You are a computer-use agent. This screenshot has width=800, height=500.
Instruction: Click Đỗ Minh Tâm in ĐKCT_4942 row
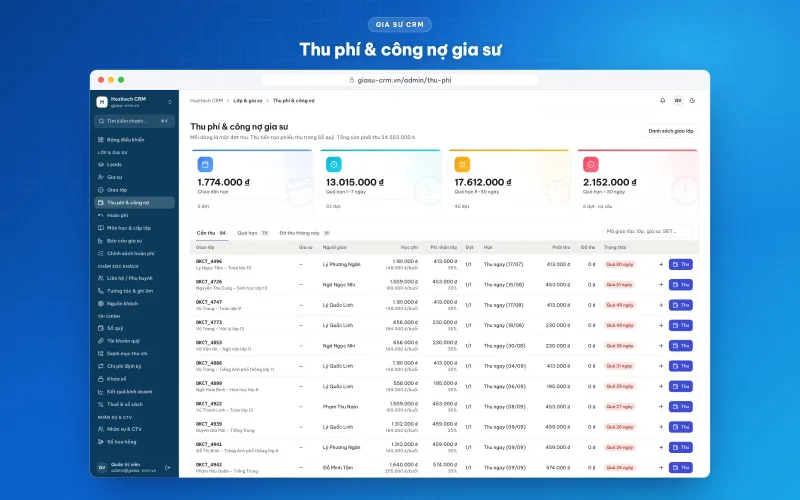click(x=338, y=468)
